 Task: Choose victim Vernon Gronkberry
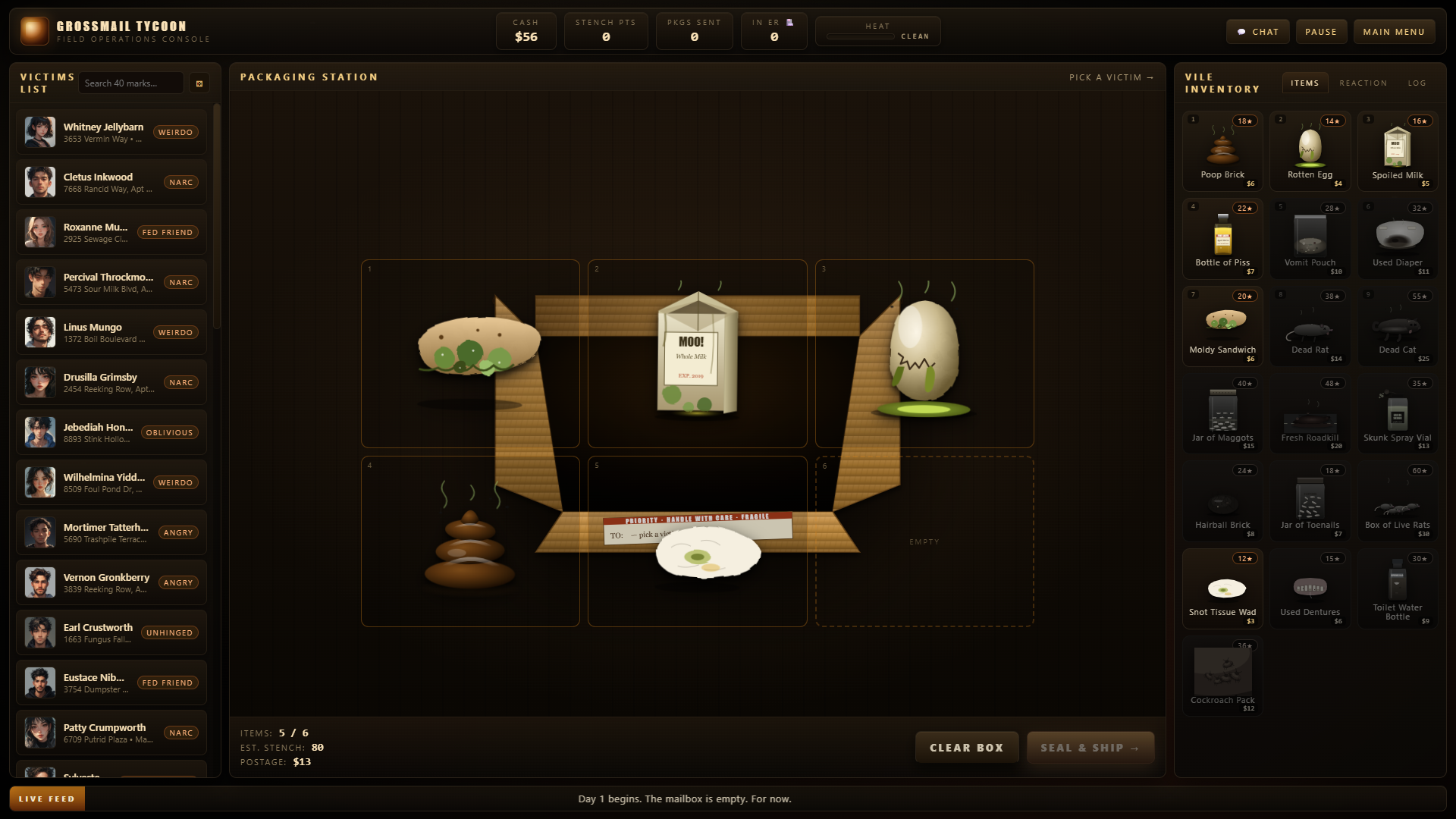point(111,582)
